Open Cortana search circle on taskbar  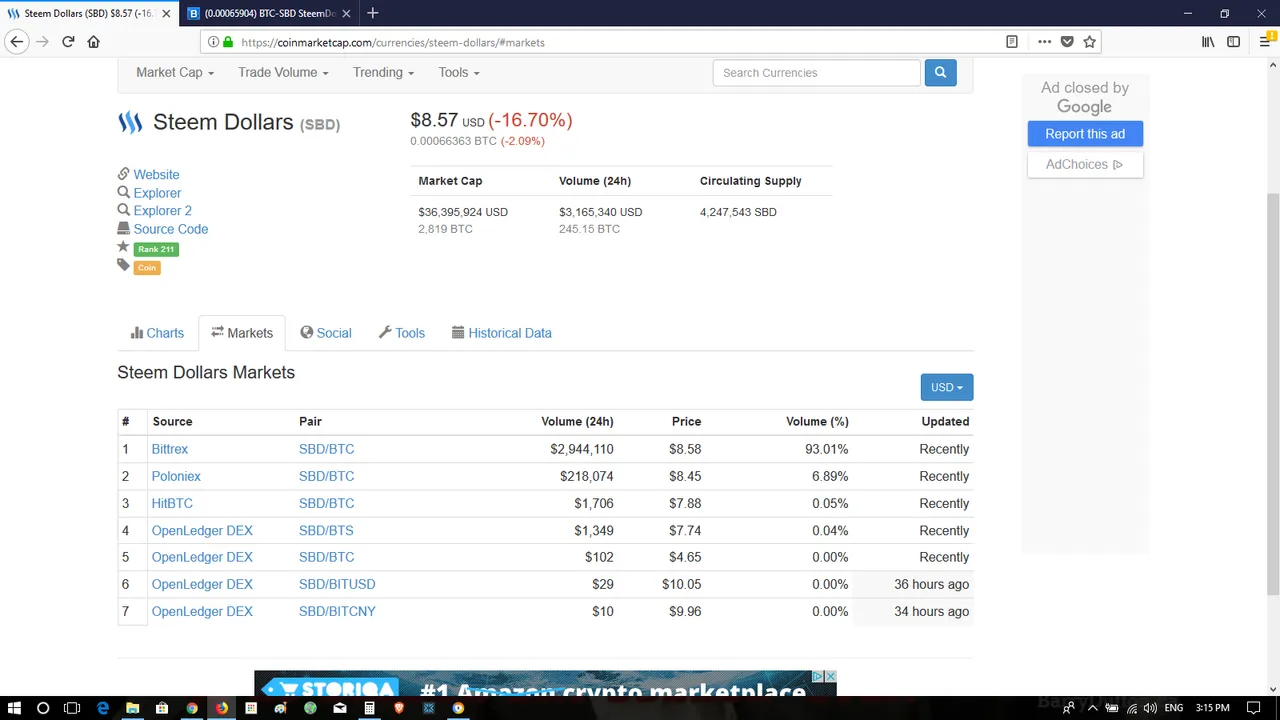click(x=43, y=708)
